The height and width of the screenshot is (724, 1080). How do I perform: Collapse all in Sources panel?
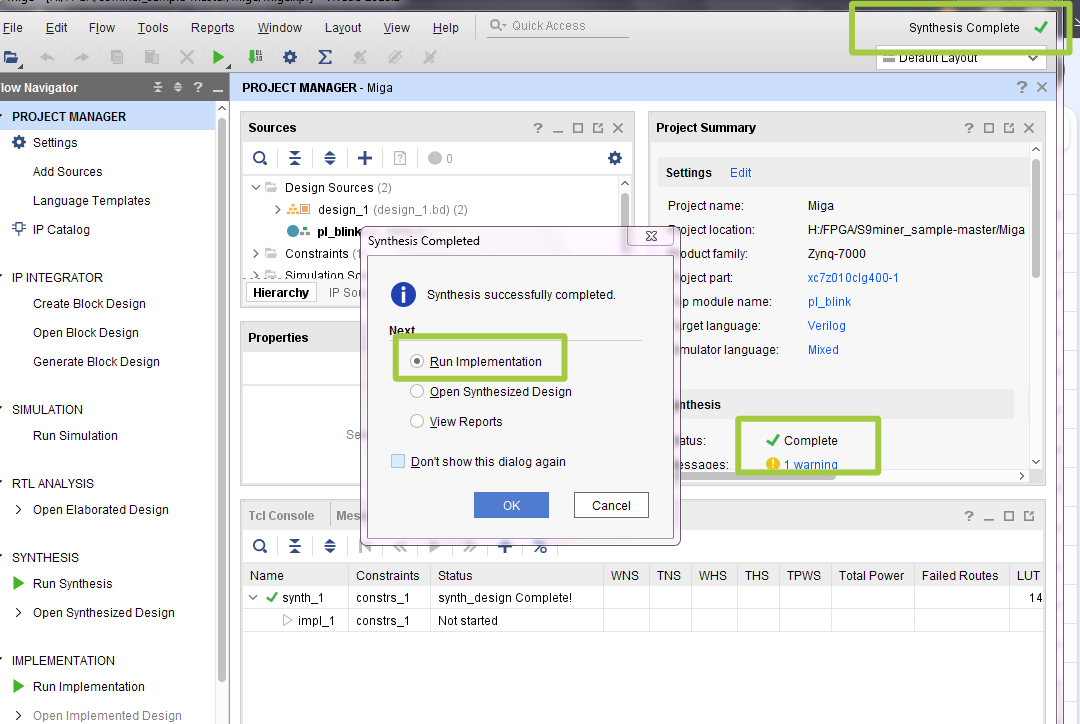tap(295, 158)
